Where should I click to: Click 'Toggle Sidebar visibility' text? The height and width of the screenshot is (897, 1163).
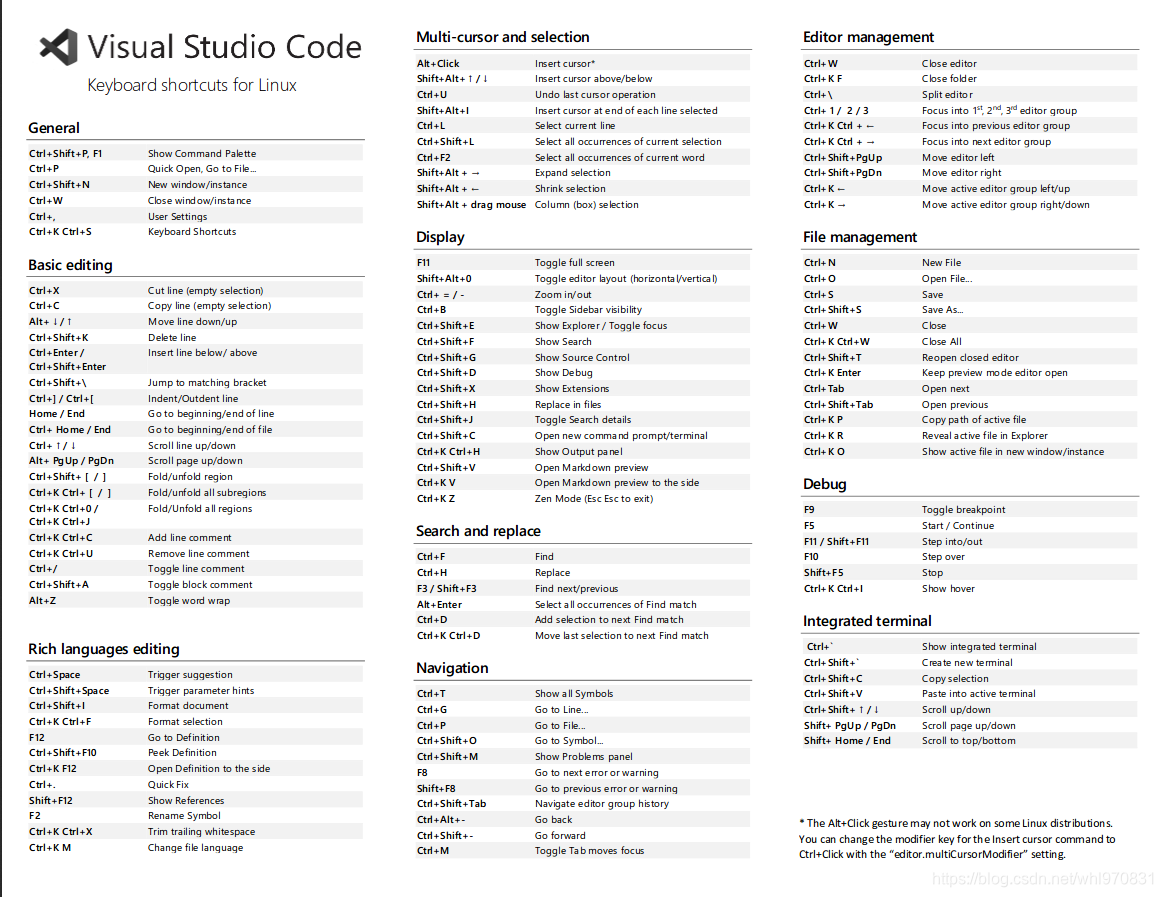point(588,310)
